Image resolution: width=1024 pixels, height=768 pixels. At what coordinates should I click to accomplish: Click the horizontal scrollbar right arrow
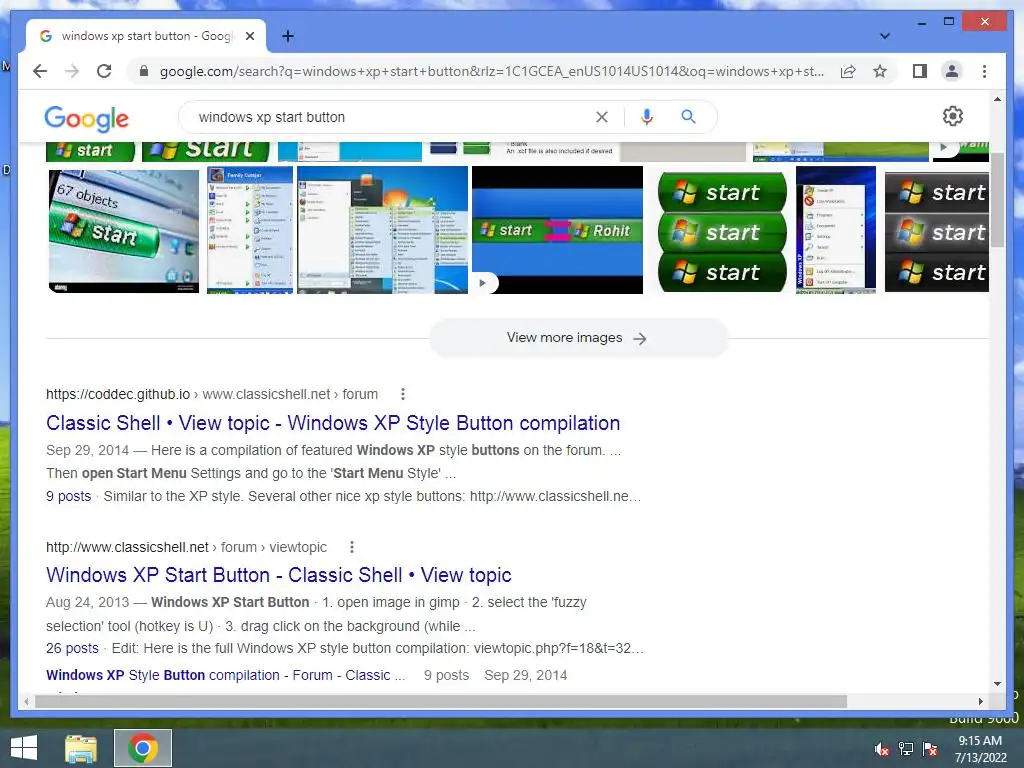(x=980, y=701)
